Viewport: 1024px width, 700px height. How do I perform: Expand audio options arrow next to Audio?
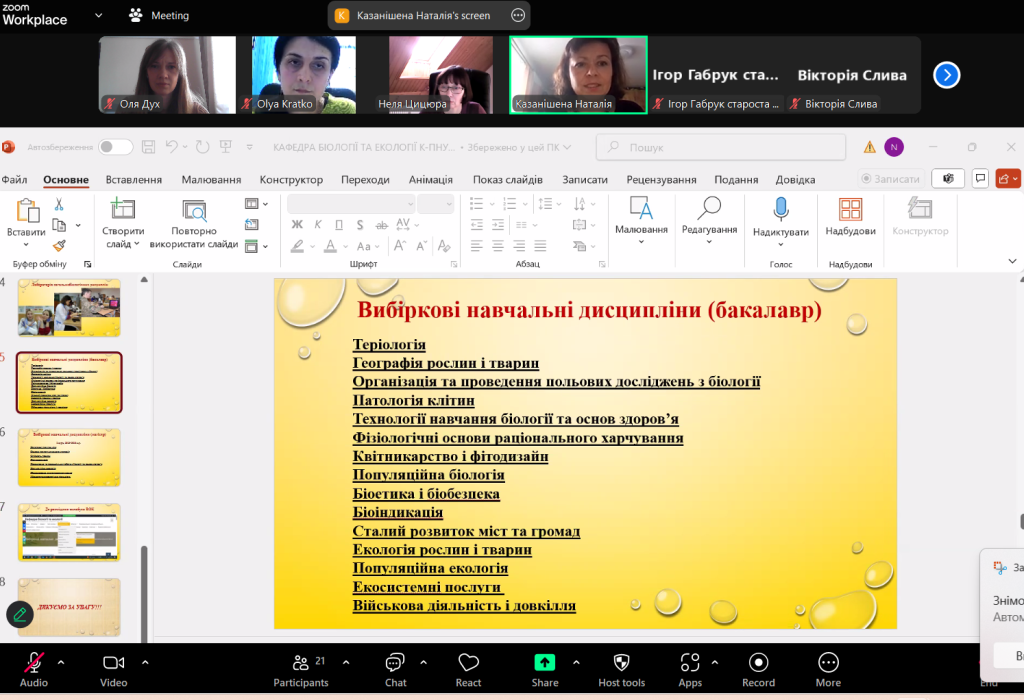[x=61, y=662]
